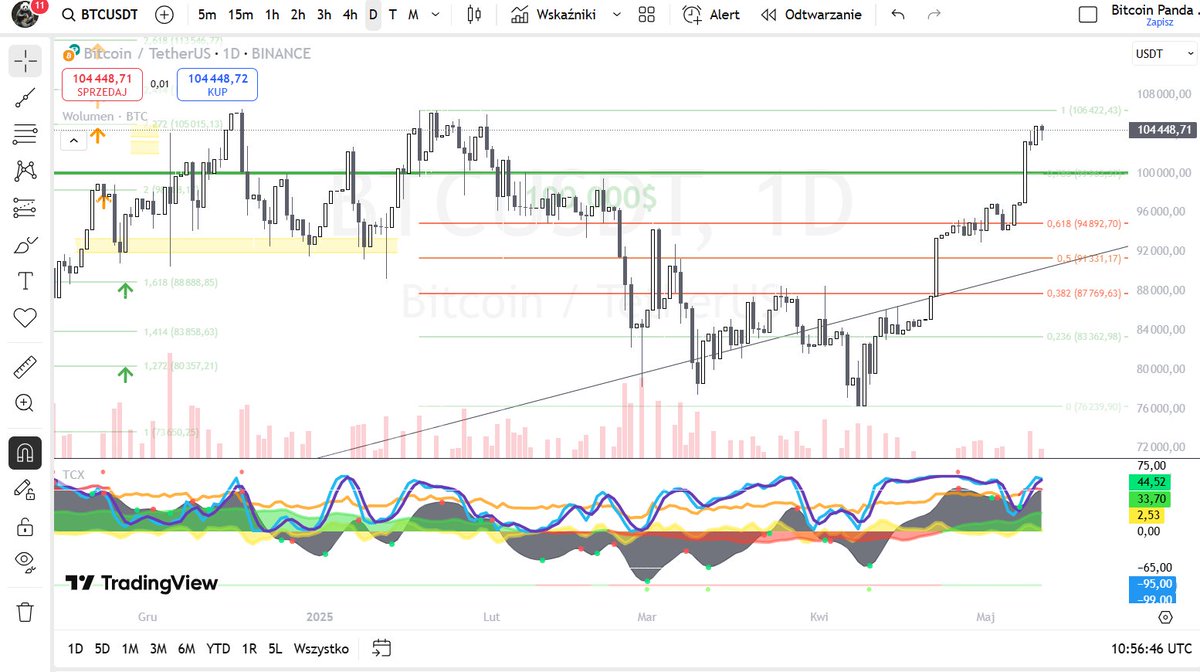Click the TradingView logo

click(141, 583)
